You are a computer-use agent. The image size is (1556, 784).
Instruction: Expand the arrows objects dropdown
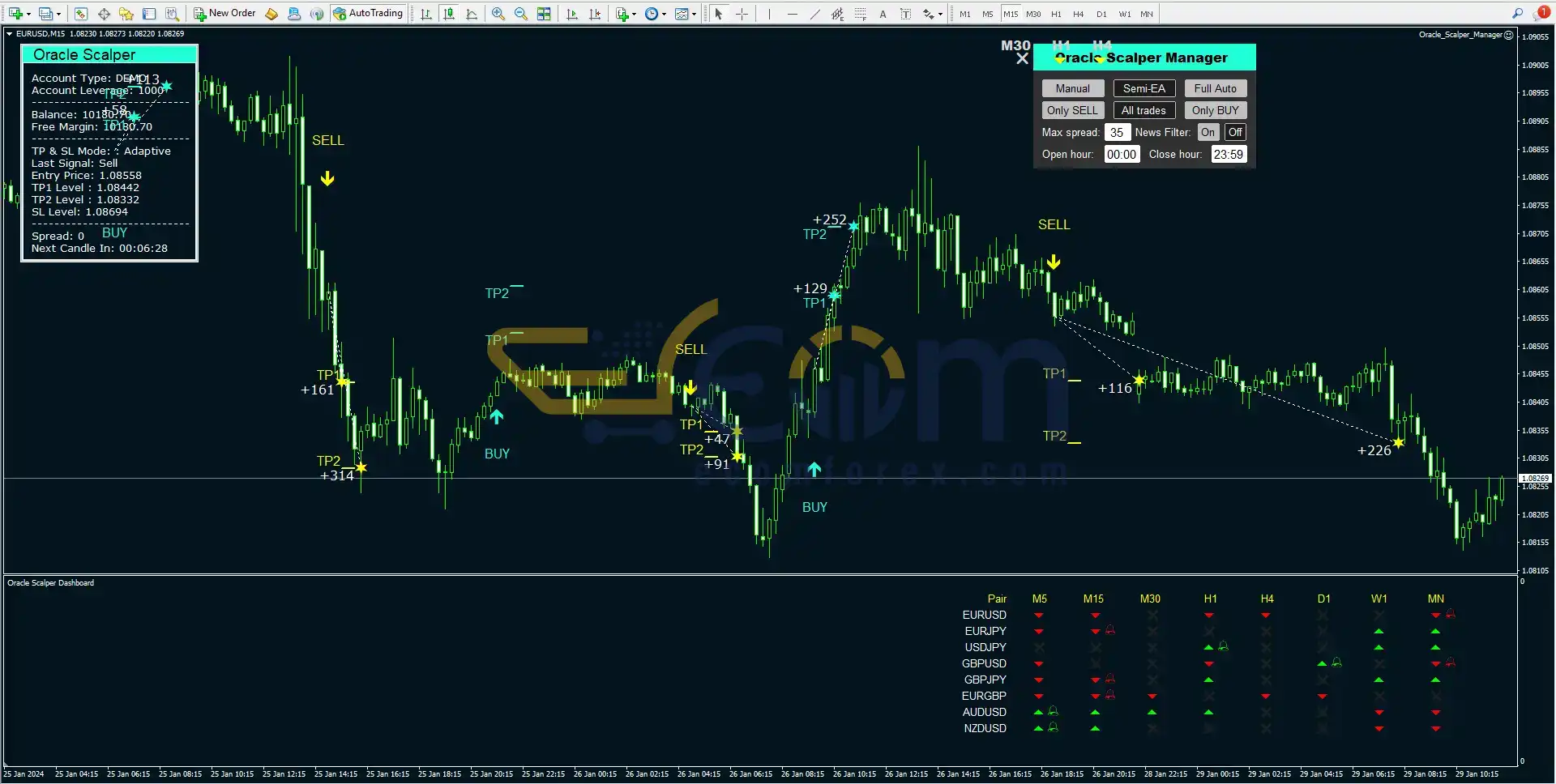[x=940, y=14]
